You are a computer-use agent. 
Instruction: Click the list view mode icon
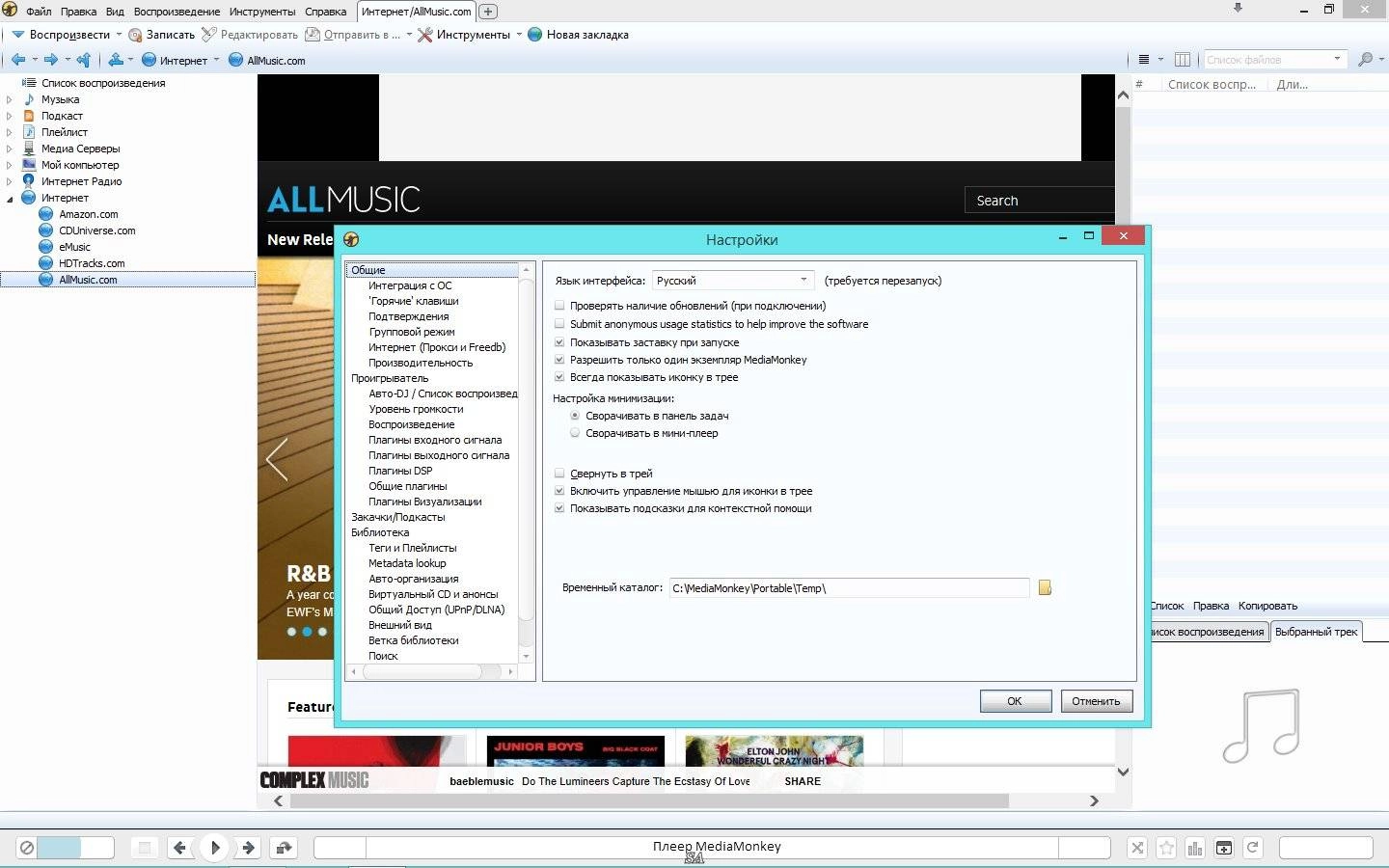[x=1144, y=60]
